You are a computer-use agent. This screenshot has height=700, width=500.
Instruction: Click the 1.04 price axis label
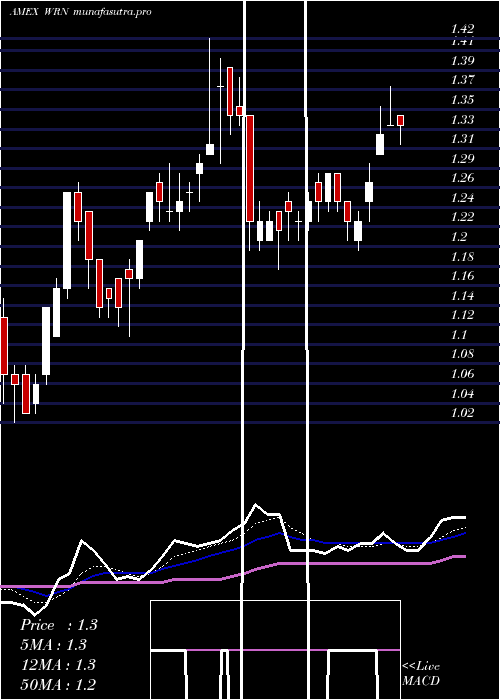(462, 393)
